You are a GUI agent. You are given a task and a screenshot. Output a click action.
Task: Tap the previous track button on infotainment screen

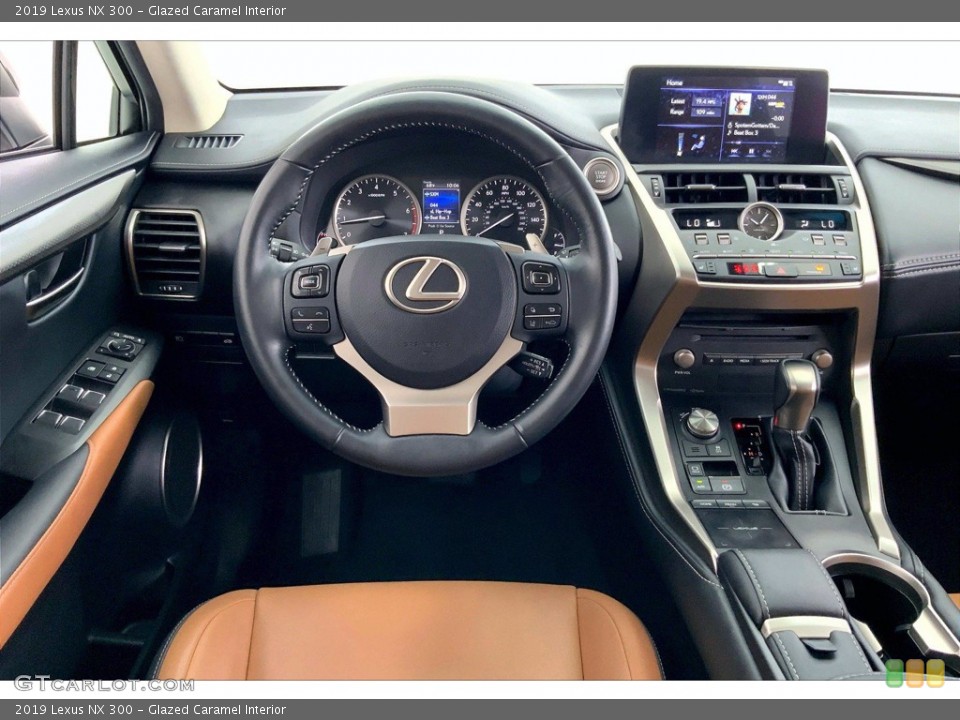pyautogui.click(x=733, y=151)
